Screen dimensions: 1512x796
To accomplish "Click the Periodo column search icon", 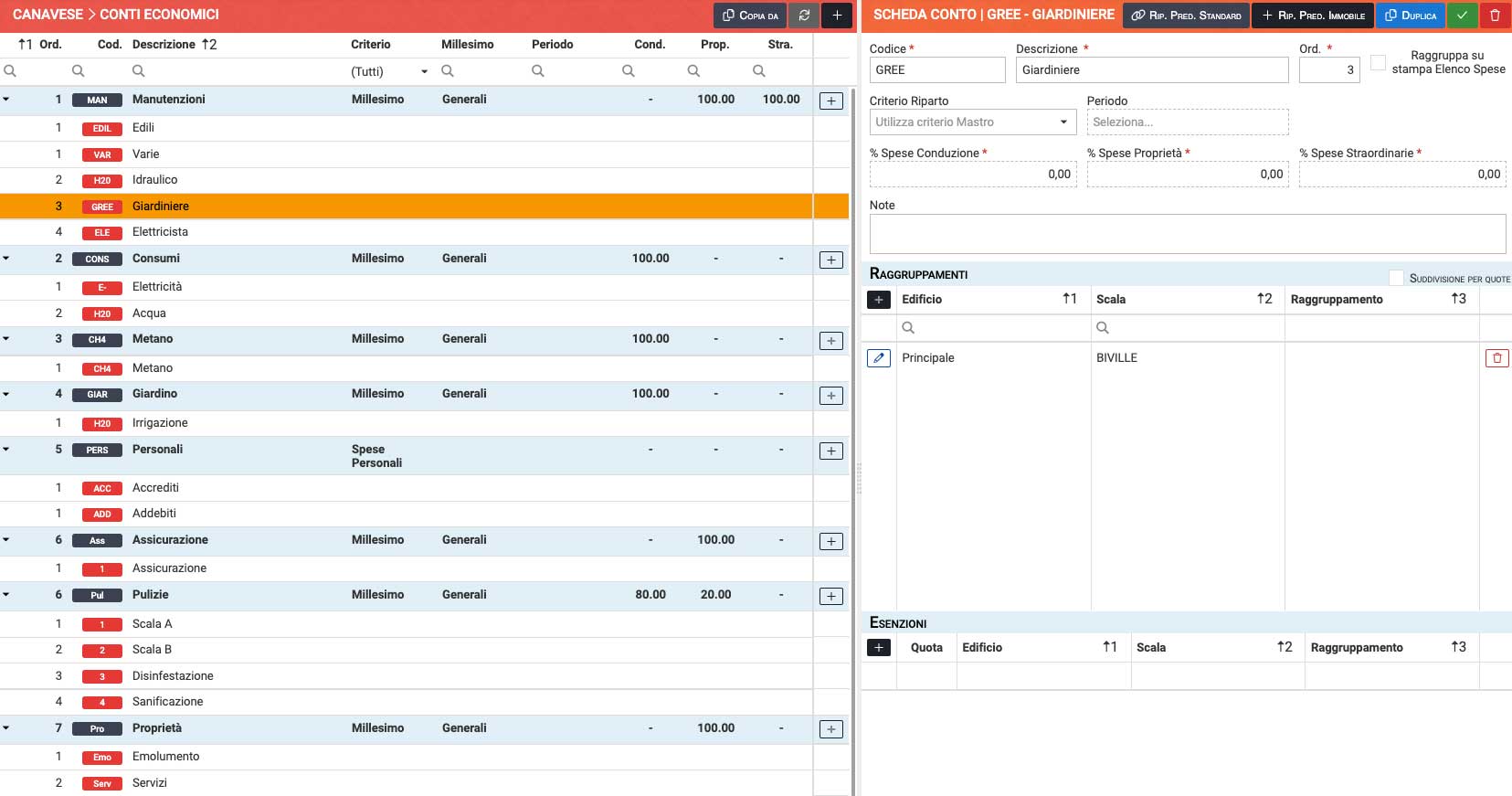I will [x=538, y=71].
